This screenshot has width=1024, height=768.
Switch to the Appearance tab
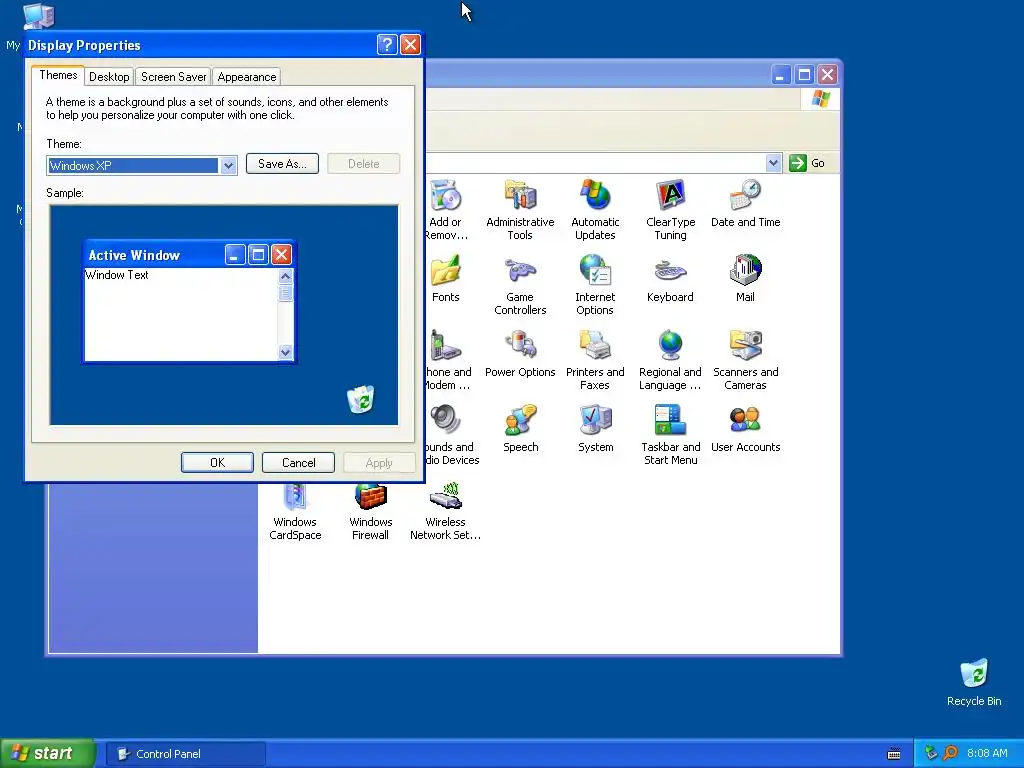[247, 77]
